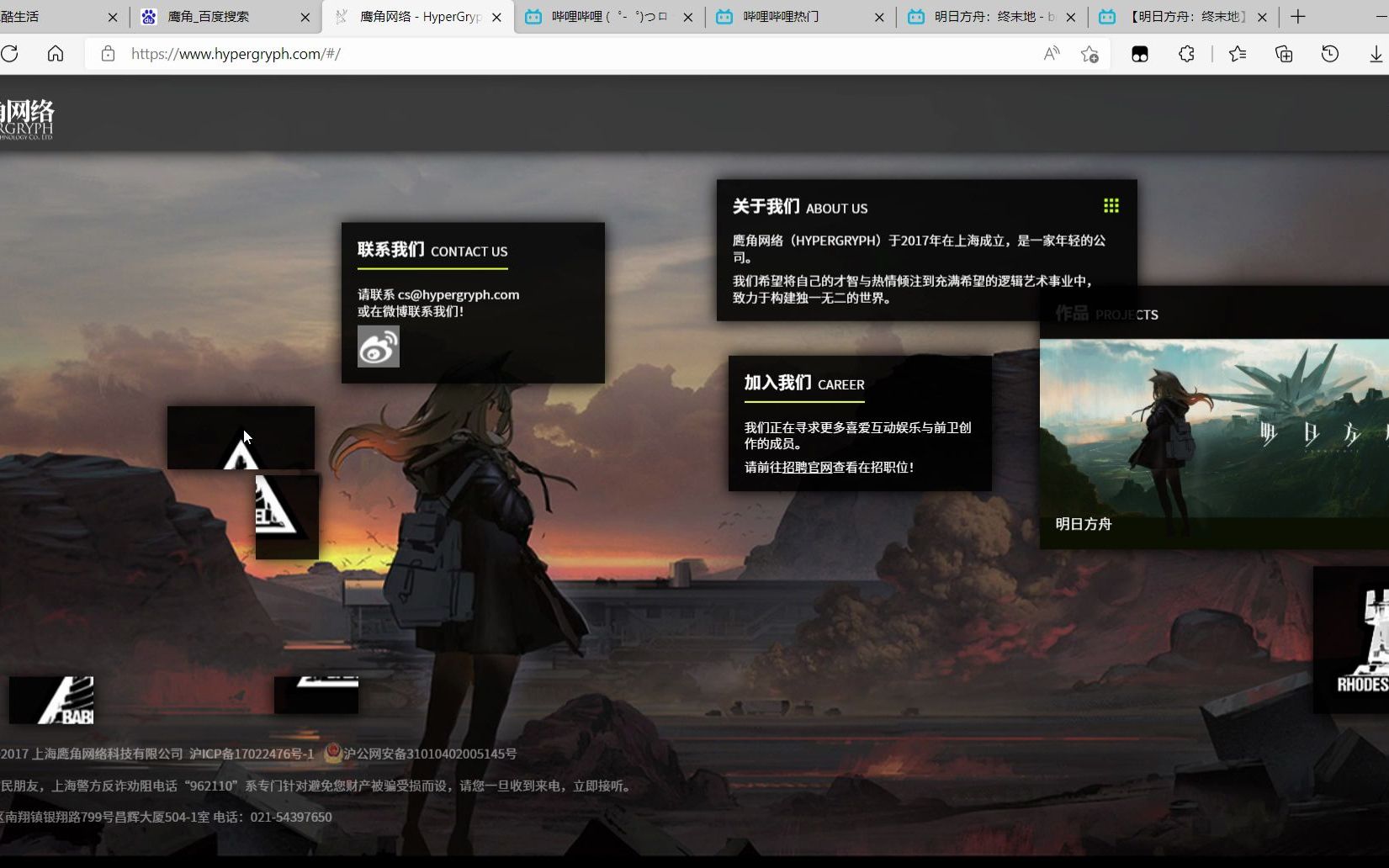Switch to the 哔哩哔哩热门 tab
Screen dimensions: 1389x868
[800, 17]
